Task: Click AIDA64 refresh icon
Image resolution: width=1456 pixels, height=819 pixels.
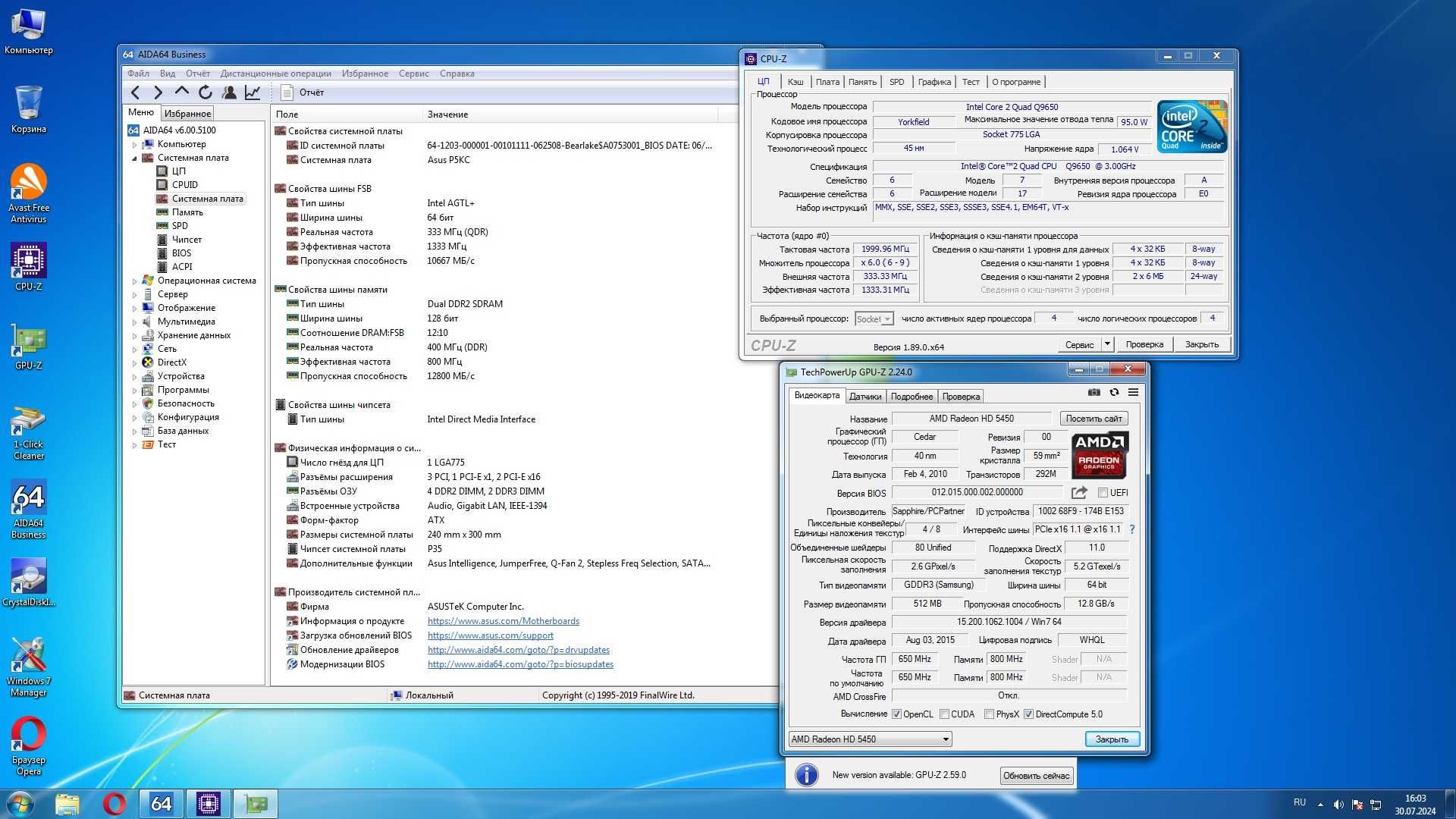Action: (x=205, y=93)
